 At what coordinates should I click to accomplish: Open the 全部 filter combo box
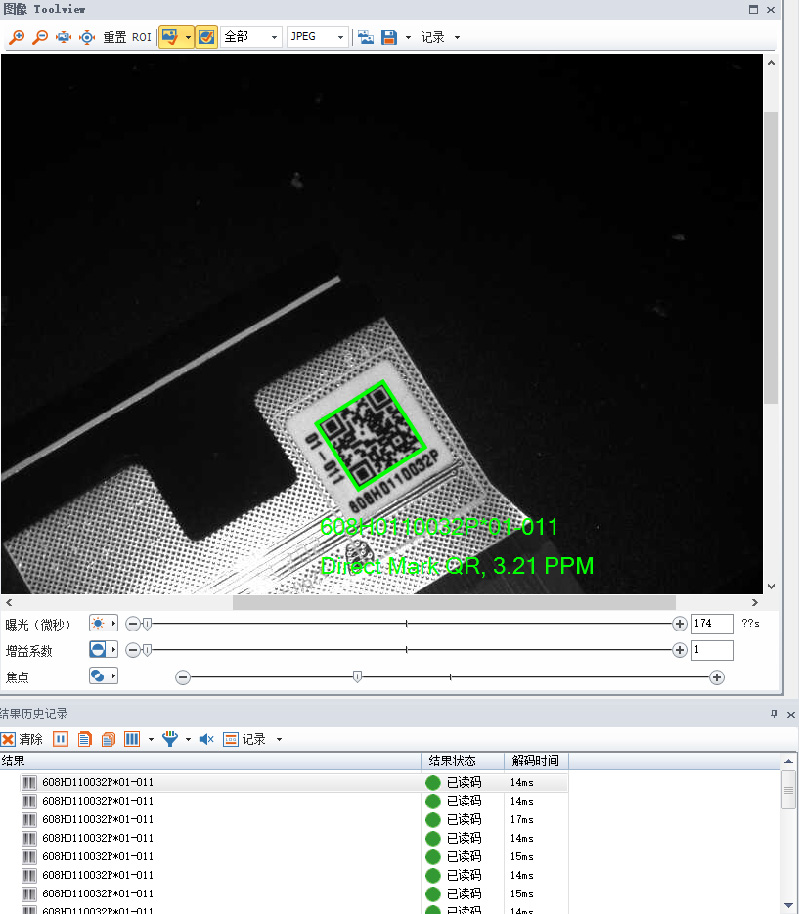(x=251, y=37)
